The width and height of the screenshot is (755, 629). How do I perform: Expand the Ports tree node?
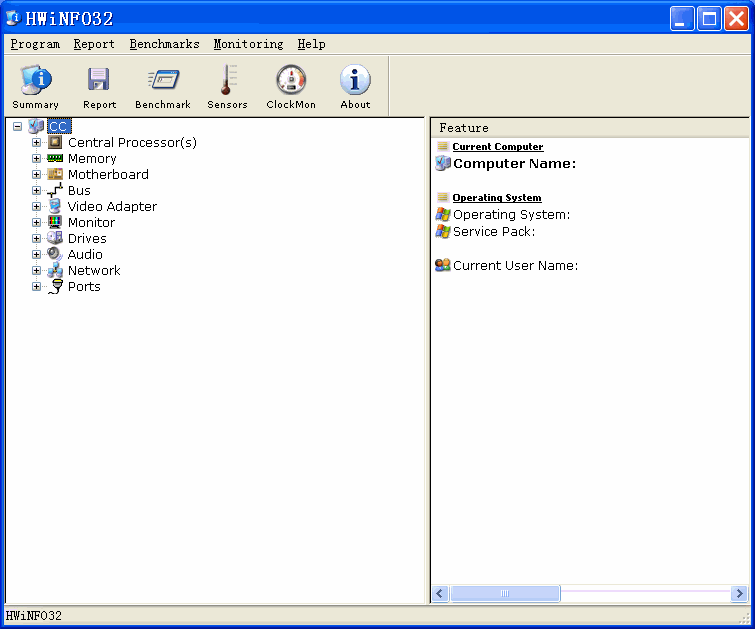click(37, 287)
